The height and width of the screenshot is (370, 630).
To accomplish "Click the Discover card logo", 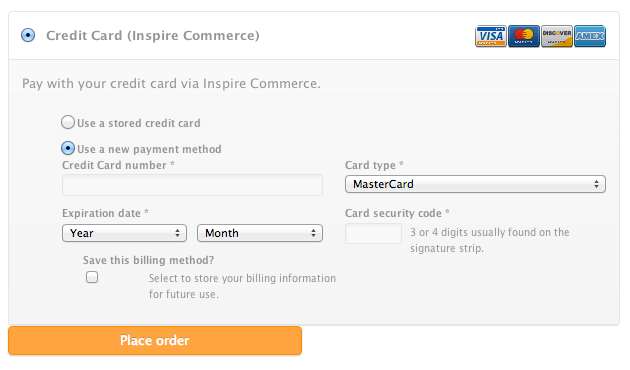I will (556, 36).
